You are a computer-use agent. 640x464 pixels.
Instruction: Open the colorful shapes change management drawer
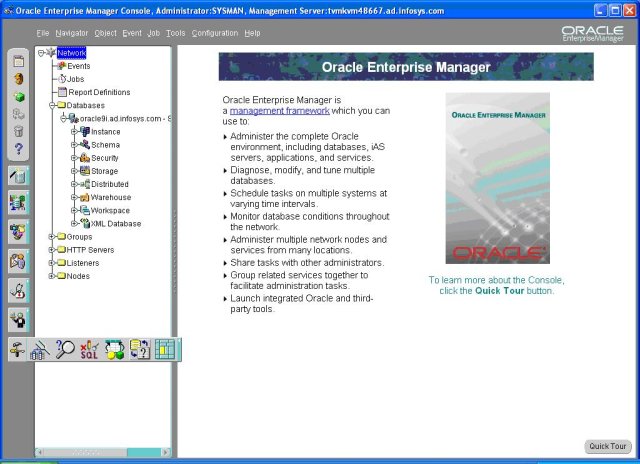coord(18,232)
